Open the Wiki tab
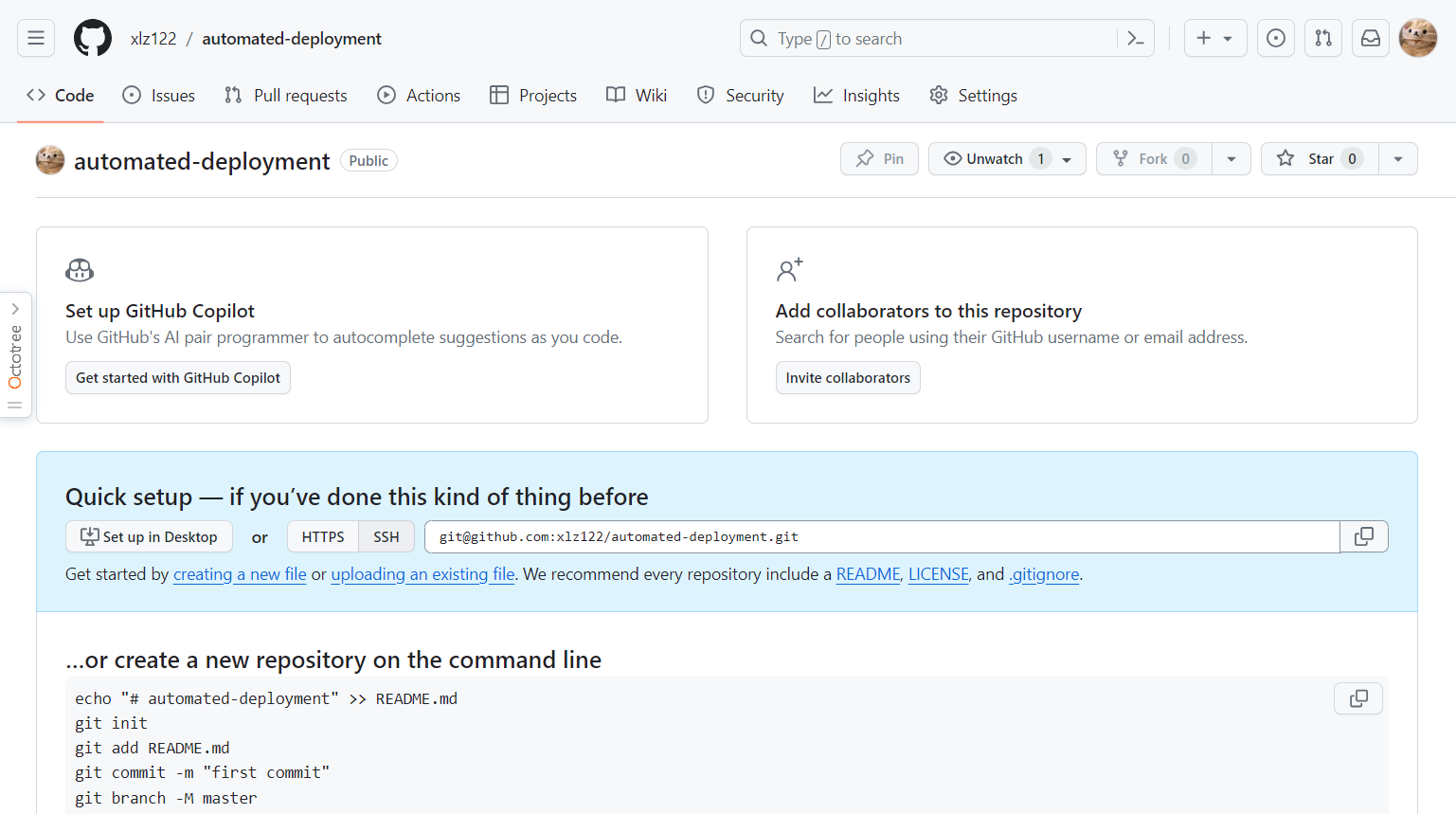Image resolution: width=1456 pixels, height=814 pixels. coord(637,96)
